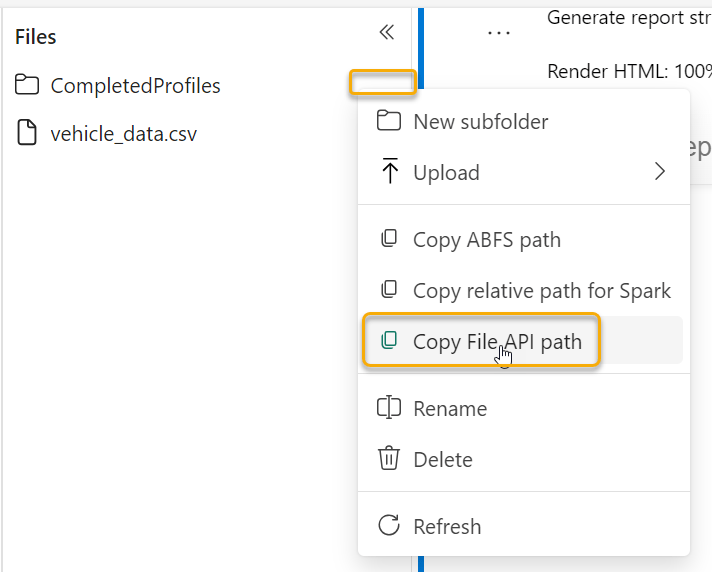712x572 pixels.
Task: Select the CompletedProfiles folder name
Action: 135,86
